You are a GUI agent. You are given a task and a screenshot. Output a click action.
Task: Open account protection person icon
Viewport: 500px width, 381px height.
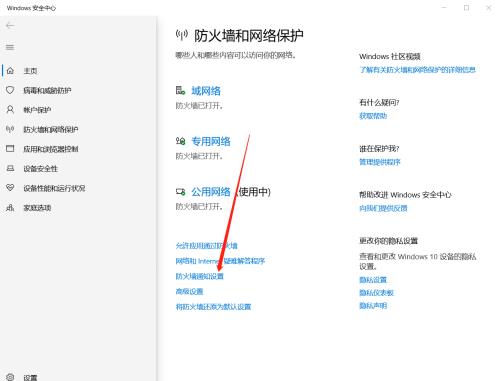tap(10, 110)
